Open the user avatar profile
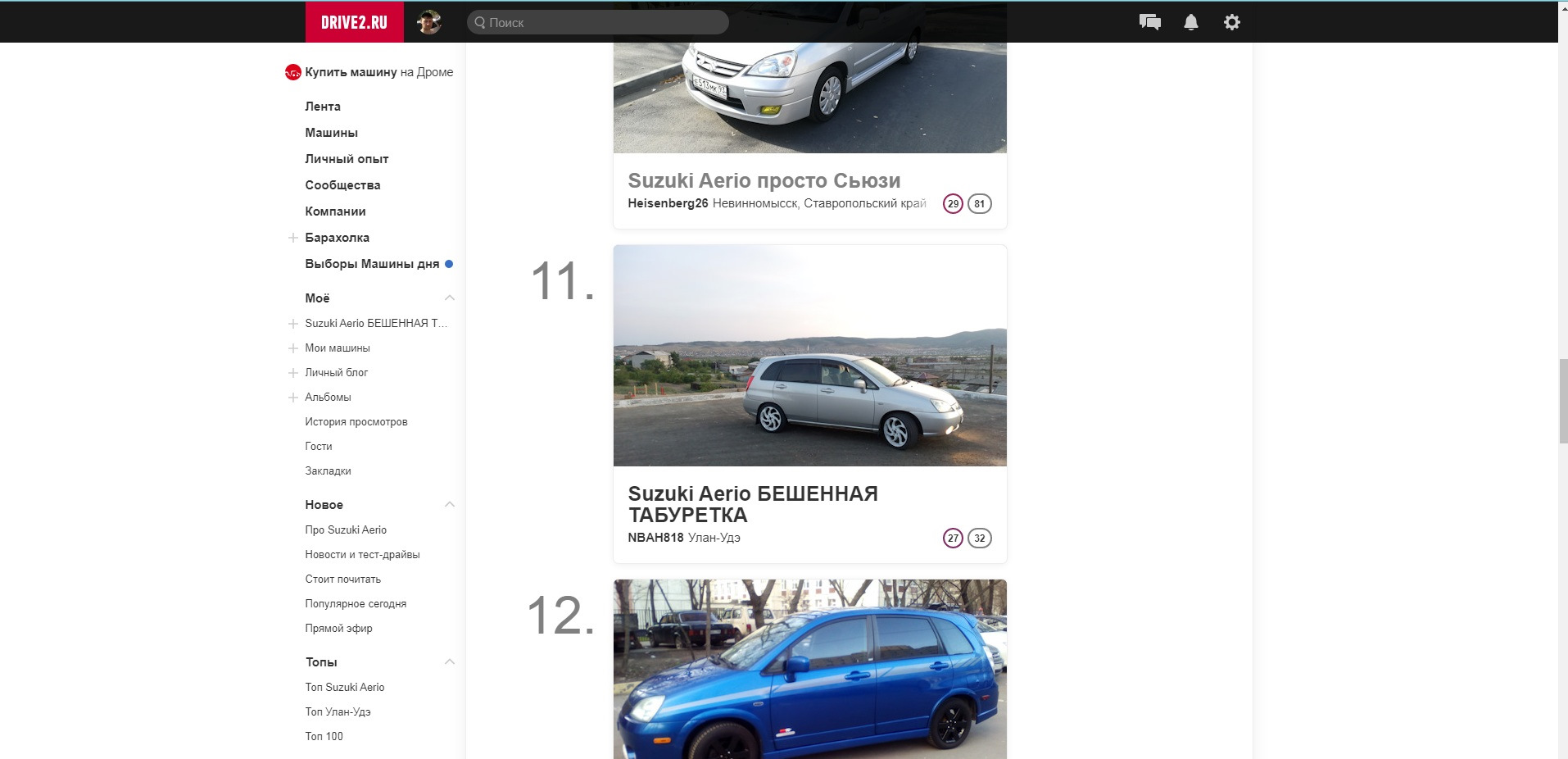The width and height of the screenshot is (1568, 759). pos(429,22)
